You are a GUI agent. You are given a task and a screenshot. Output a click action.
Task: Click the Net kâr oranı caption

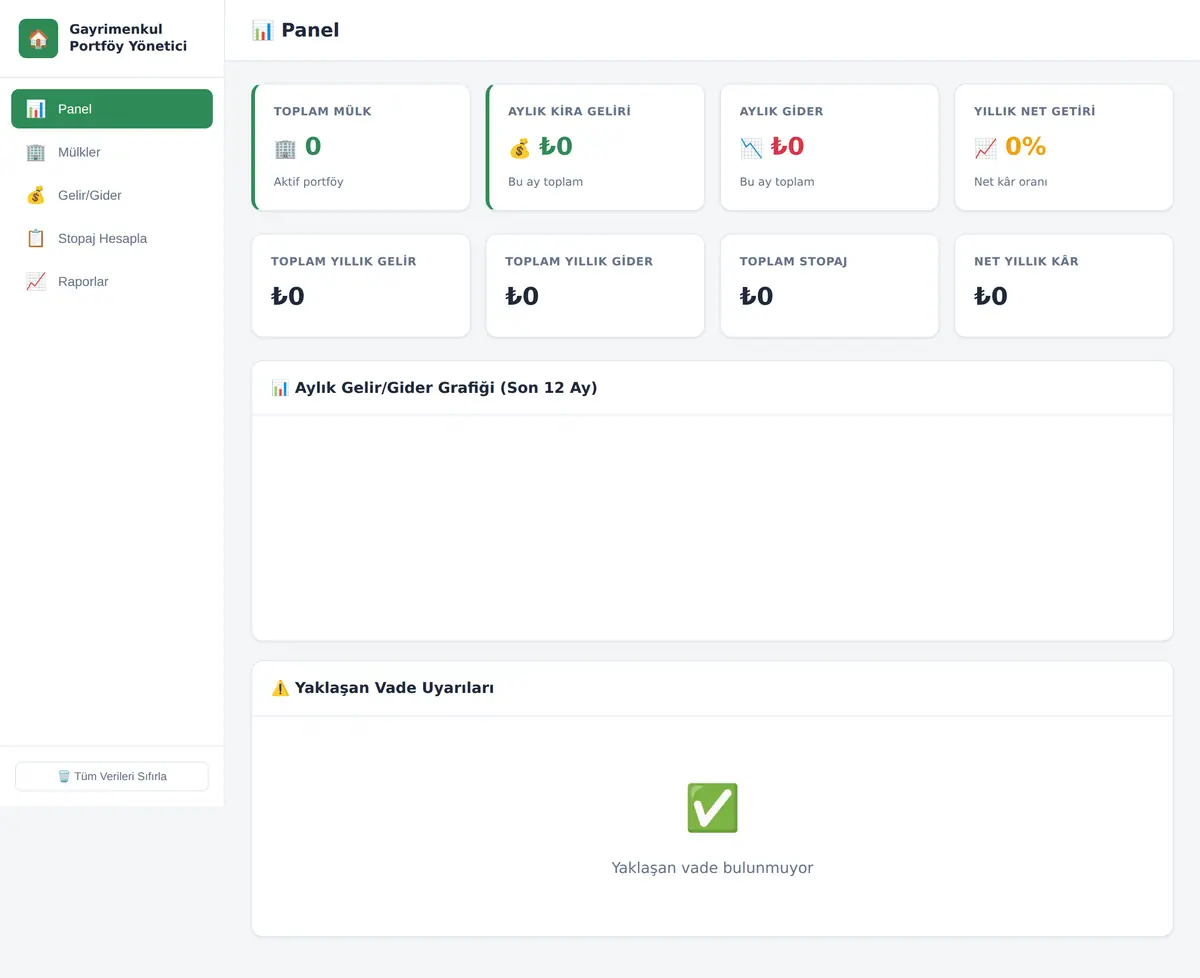point(1011,182)
